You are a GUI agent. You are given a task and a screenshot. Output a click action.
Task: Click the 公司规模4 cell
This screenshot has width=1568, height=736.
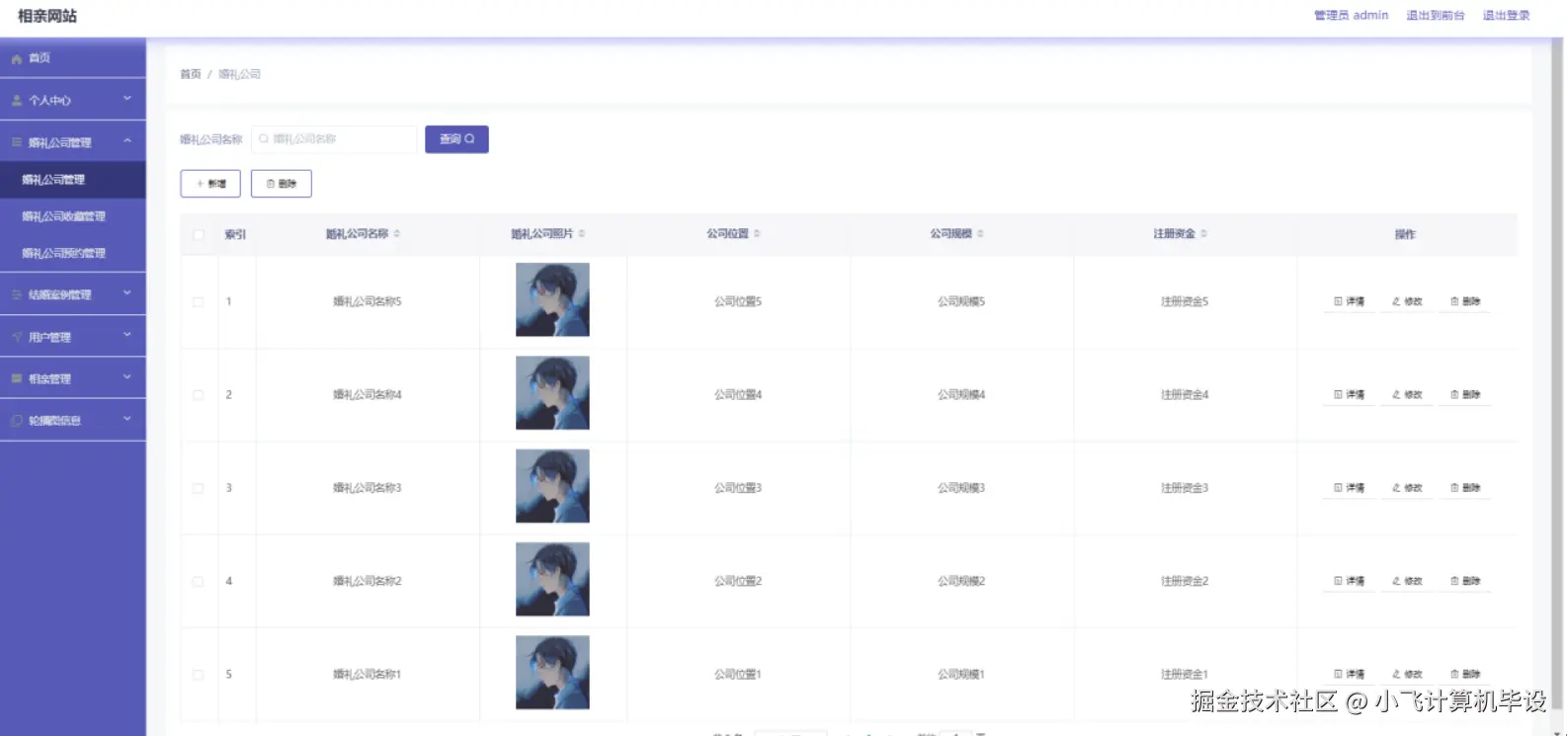click(961, 394)
